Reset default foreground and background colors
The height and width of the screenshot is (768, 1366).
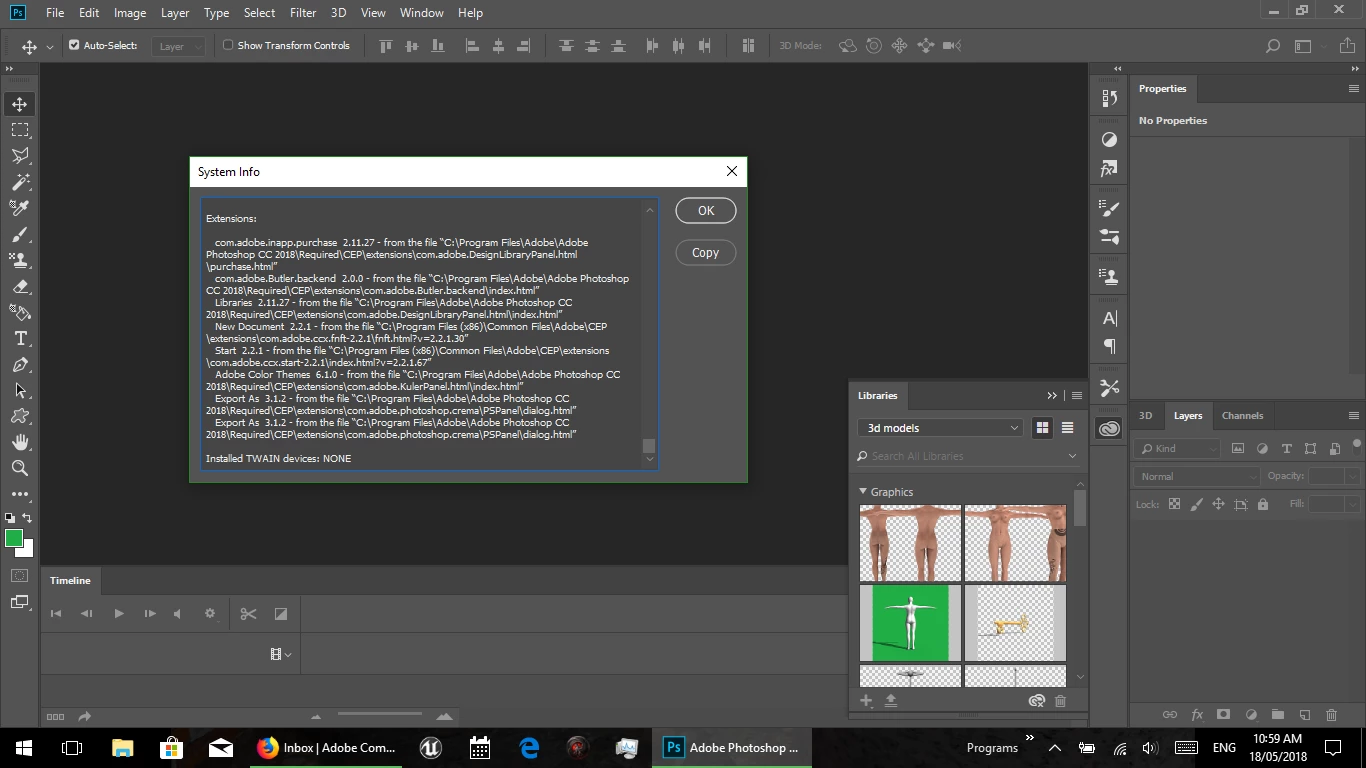(x=10, y=518)
